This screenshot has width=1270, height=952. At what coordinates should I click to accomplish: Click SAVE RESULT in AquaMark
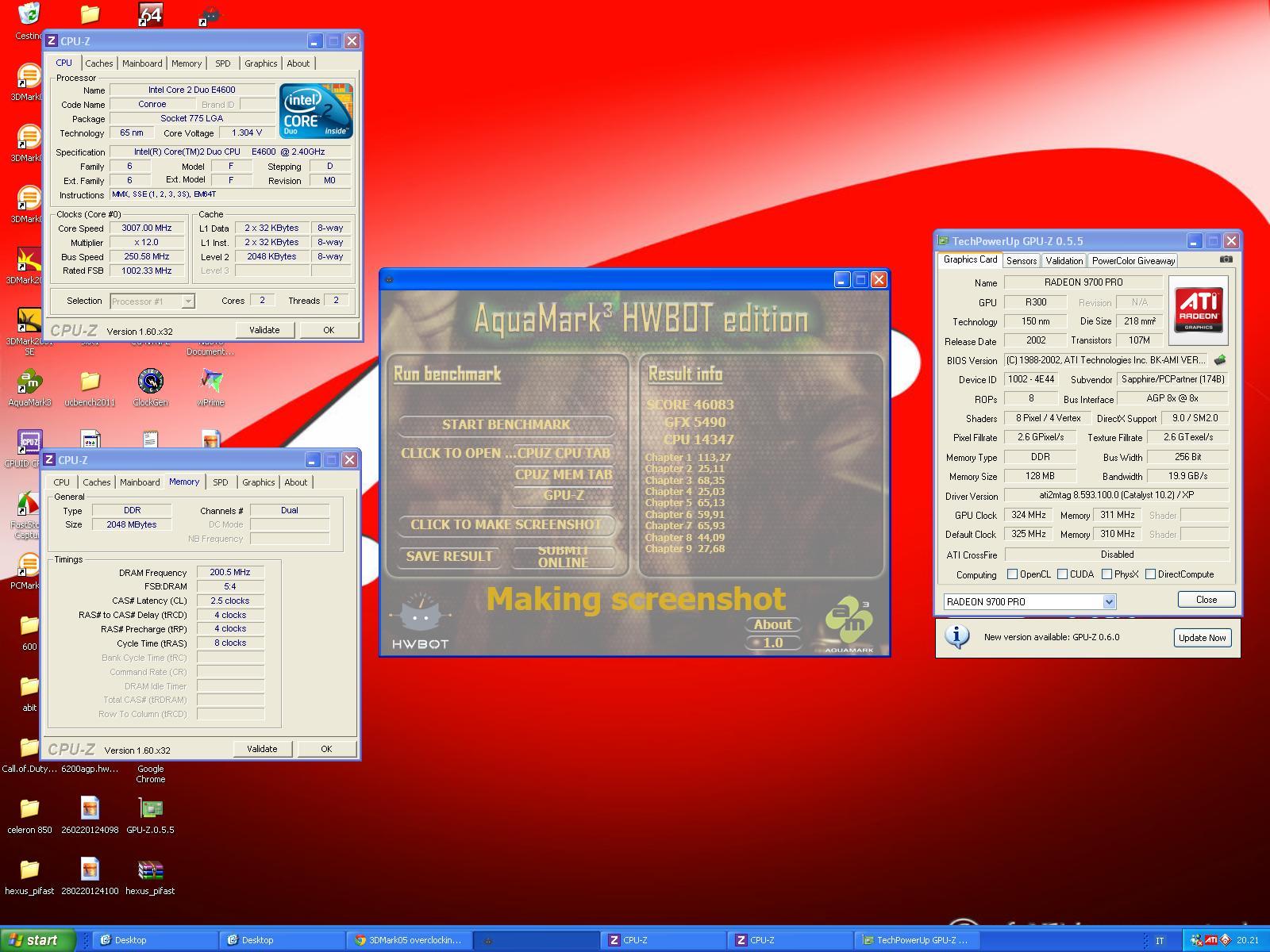coord(449,556)
